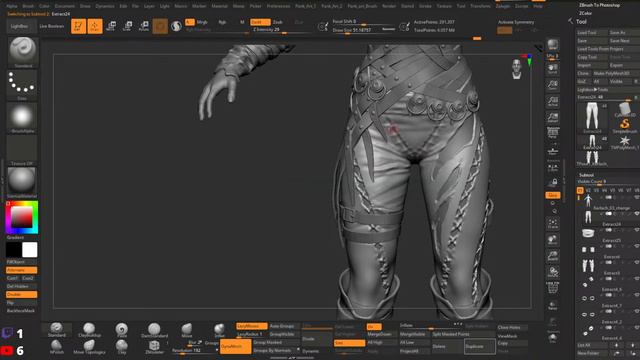Activate the Rotate transform button
The image size is (640, 360).
point(144,26)
